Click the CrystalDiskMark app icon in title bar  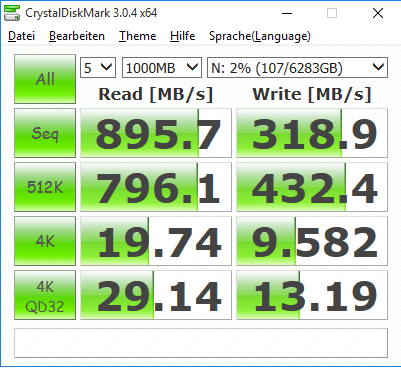point(13,13)
